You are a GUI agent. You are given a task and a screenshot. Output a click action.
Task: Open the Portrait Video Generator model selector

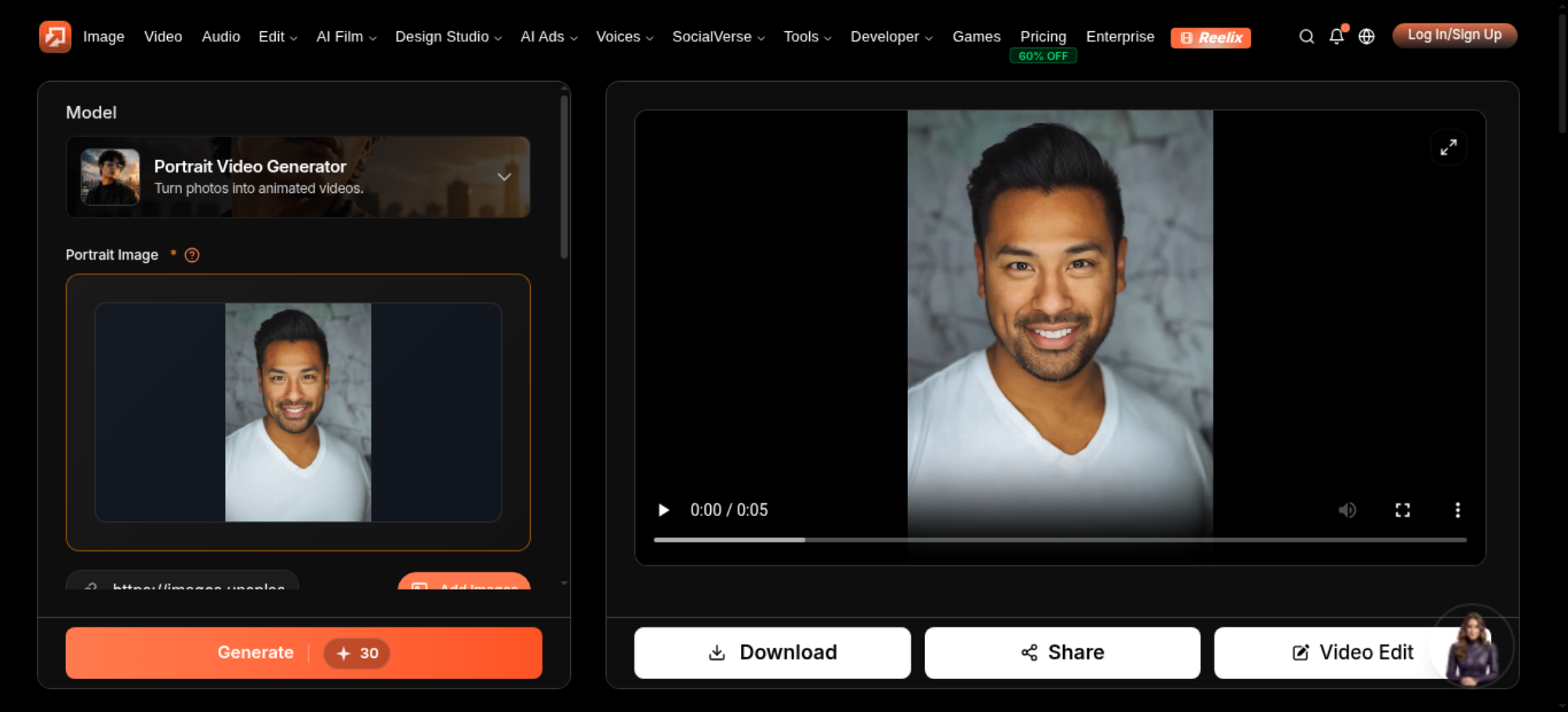pyautogui.click(x=298, y=177)
